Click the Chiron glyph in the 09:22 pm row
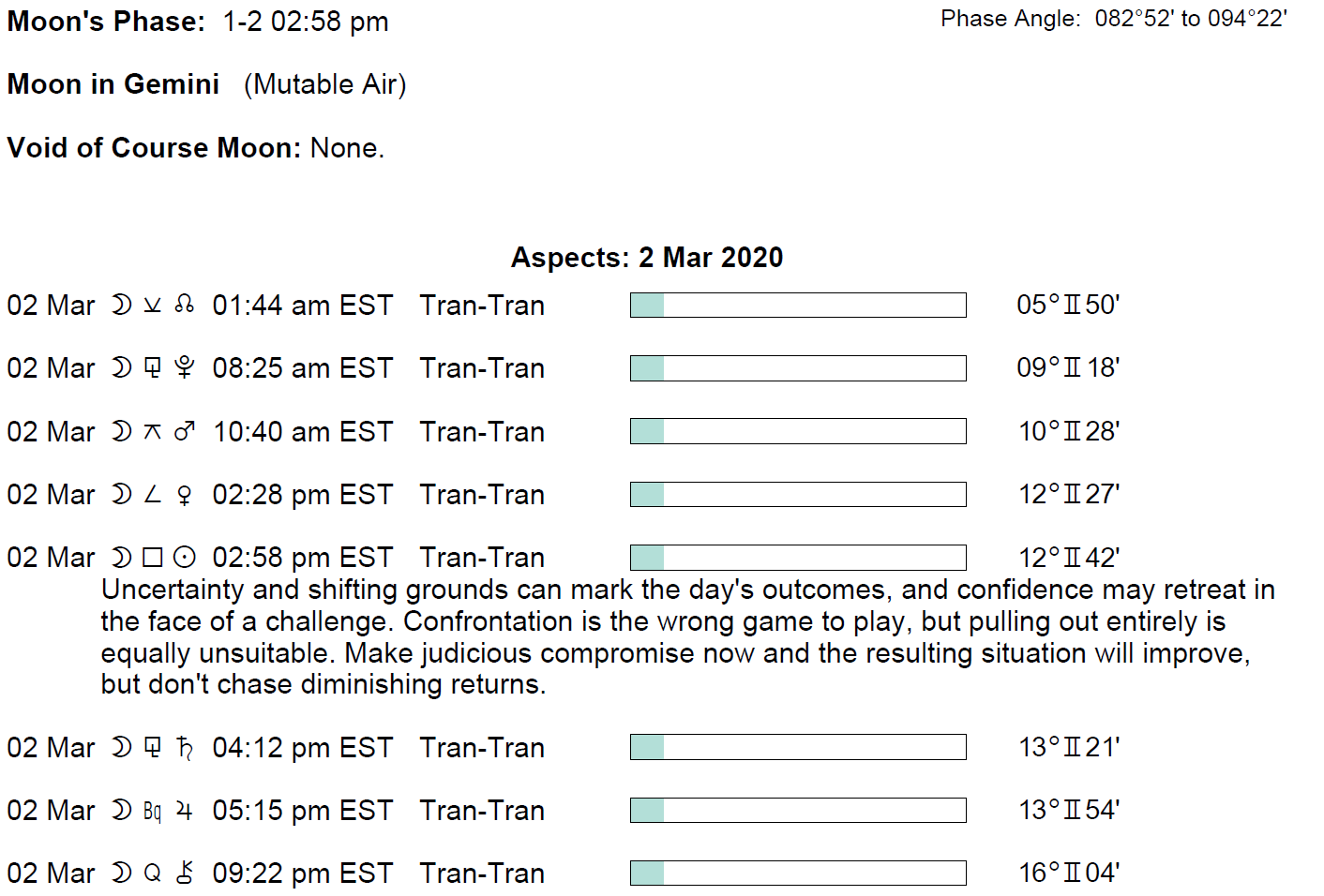The image size is (1324, 896). (x=185, y=874)
